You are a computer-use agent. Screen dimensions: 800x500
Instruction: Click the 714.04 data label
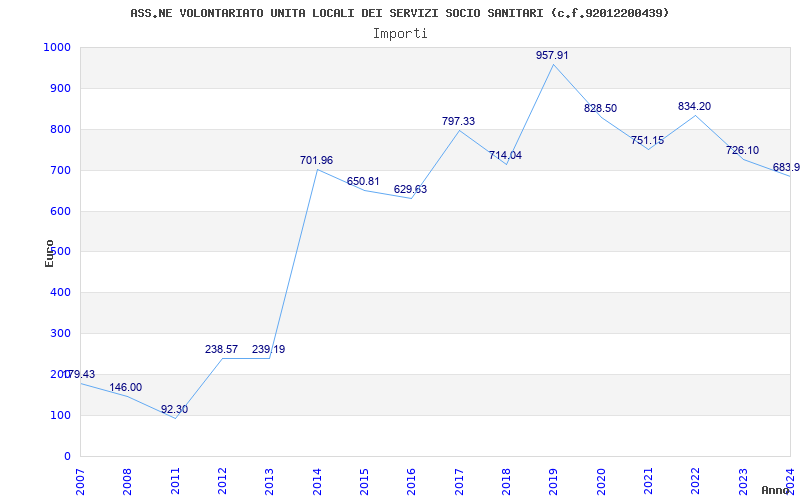click(x=505, y=155)
